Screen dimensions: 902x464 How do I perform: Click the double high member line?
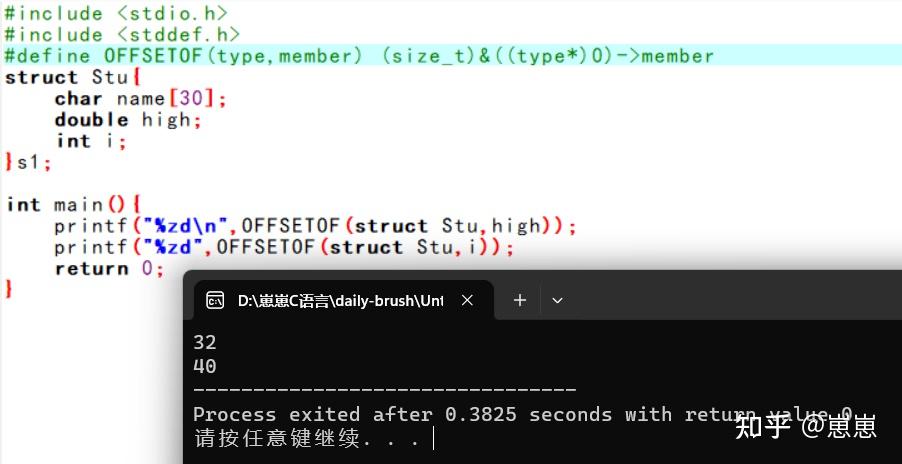pos(128,120)
